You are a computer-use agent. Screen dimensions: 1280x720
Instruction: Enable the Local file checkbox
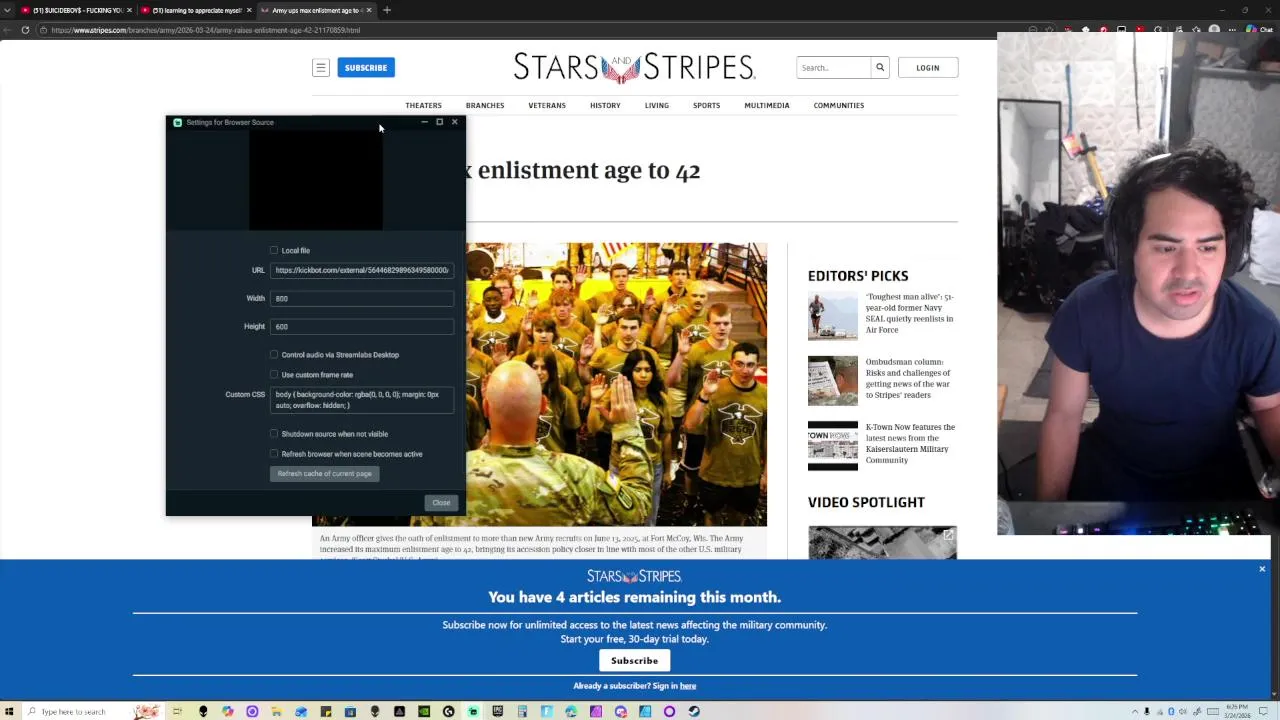pos(274,250)
